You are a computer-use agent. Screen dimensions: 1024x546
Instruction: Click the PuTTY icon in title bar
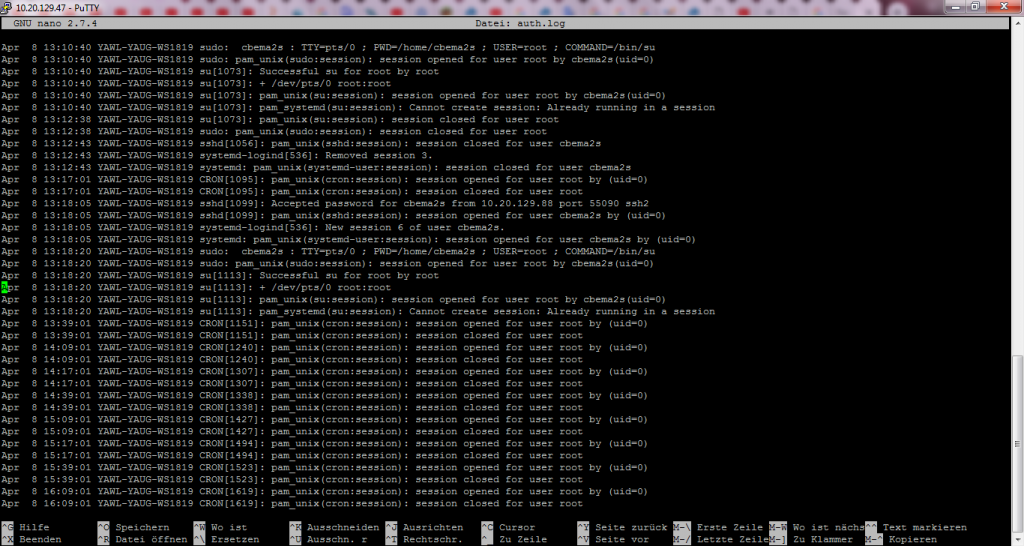[x=8, y=7]
